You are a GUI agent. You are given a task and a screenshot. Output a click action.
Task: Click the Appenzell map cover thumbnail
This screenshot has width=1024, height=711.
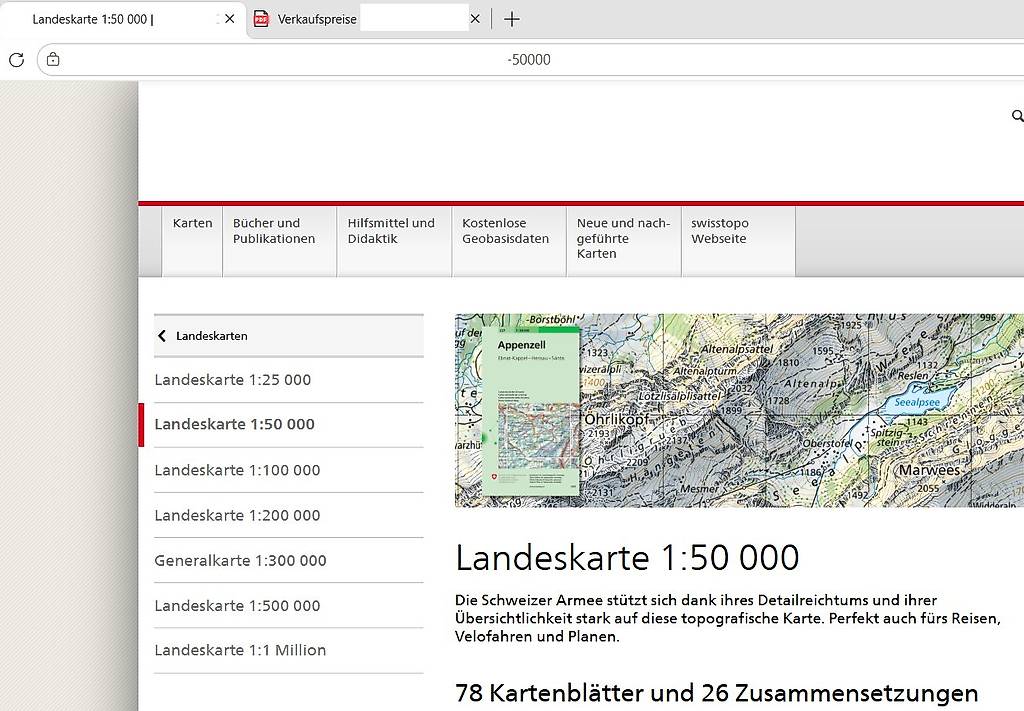(530, 411)
